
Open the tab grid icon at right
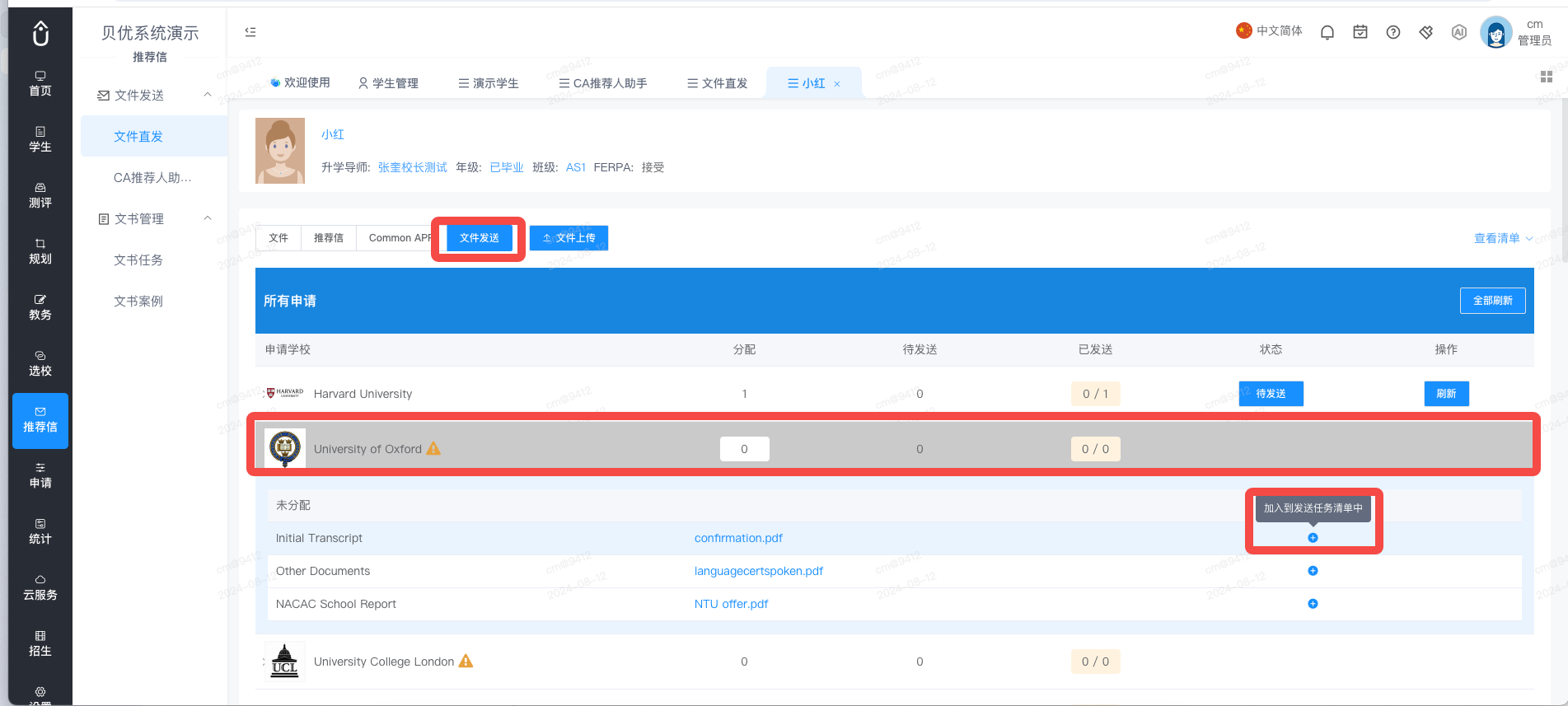click(x=1547, y=77)
